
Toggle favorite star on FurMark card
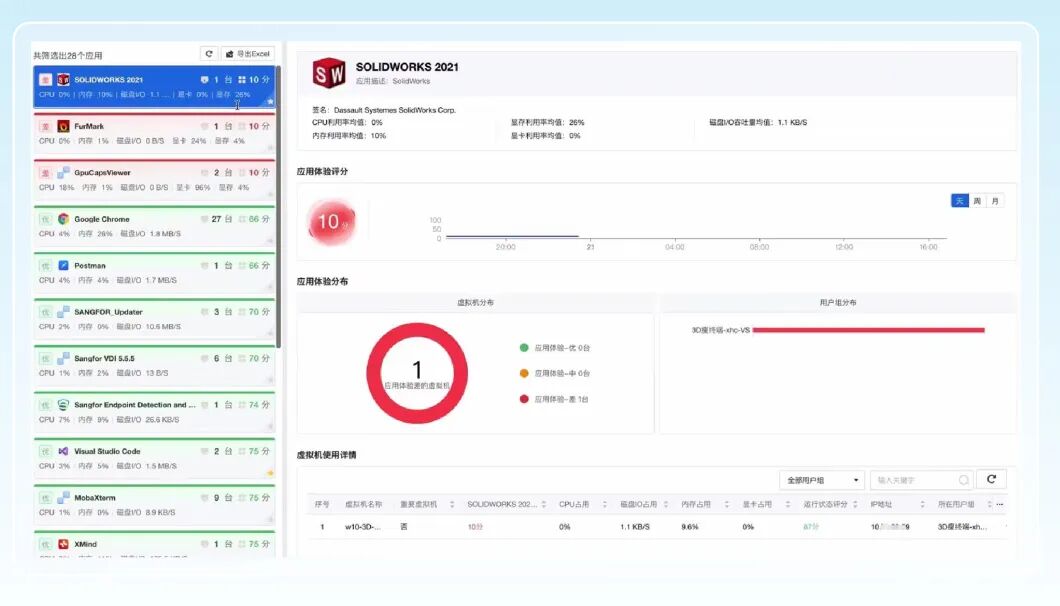(x=270, y=148)
